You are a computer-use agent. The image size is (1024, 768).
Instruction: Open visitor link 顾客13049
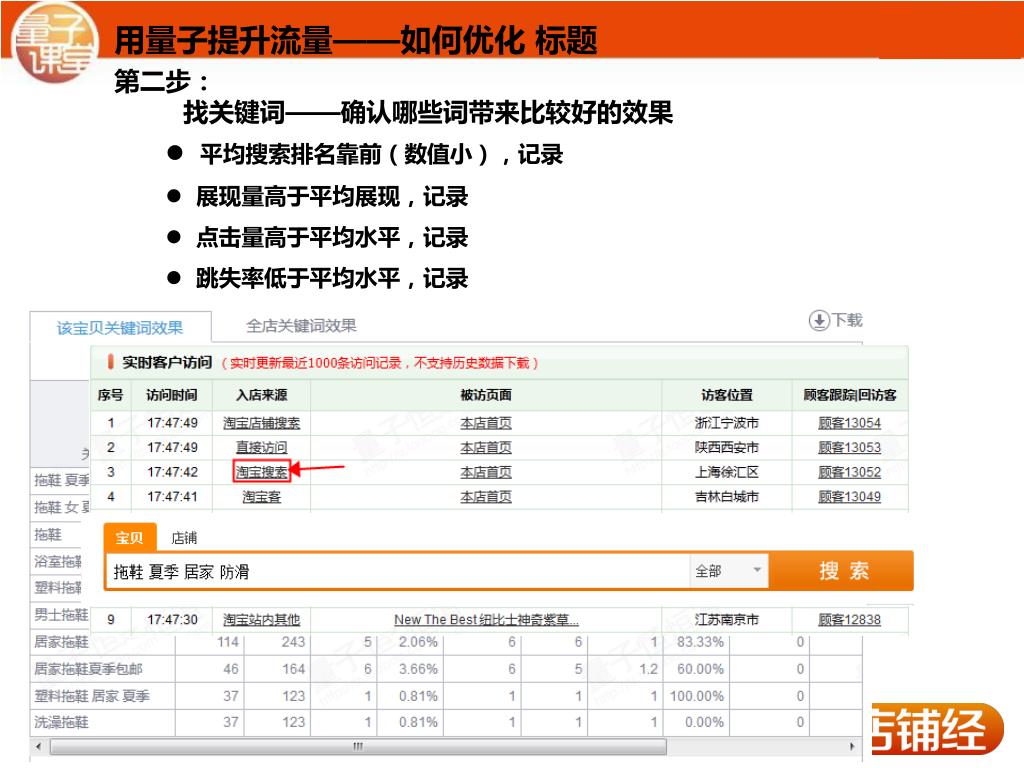[849, 497]
